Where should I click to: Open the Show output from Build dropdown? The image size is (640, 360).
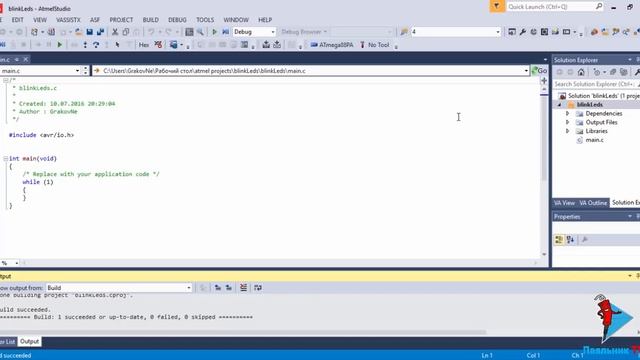pyautogui.click(x=119, y=288)
